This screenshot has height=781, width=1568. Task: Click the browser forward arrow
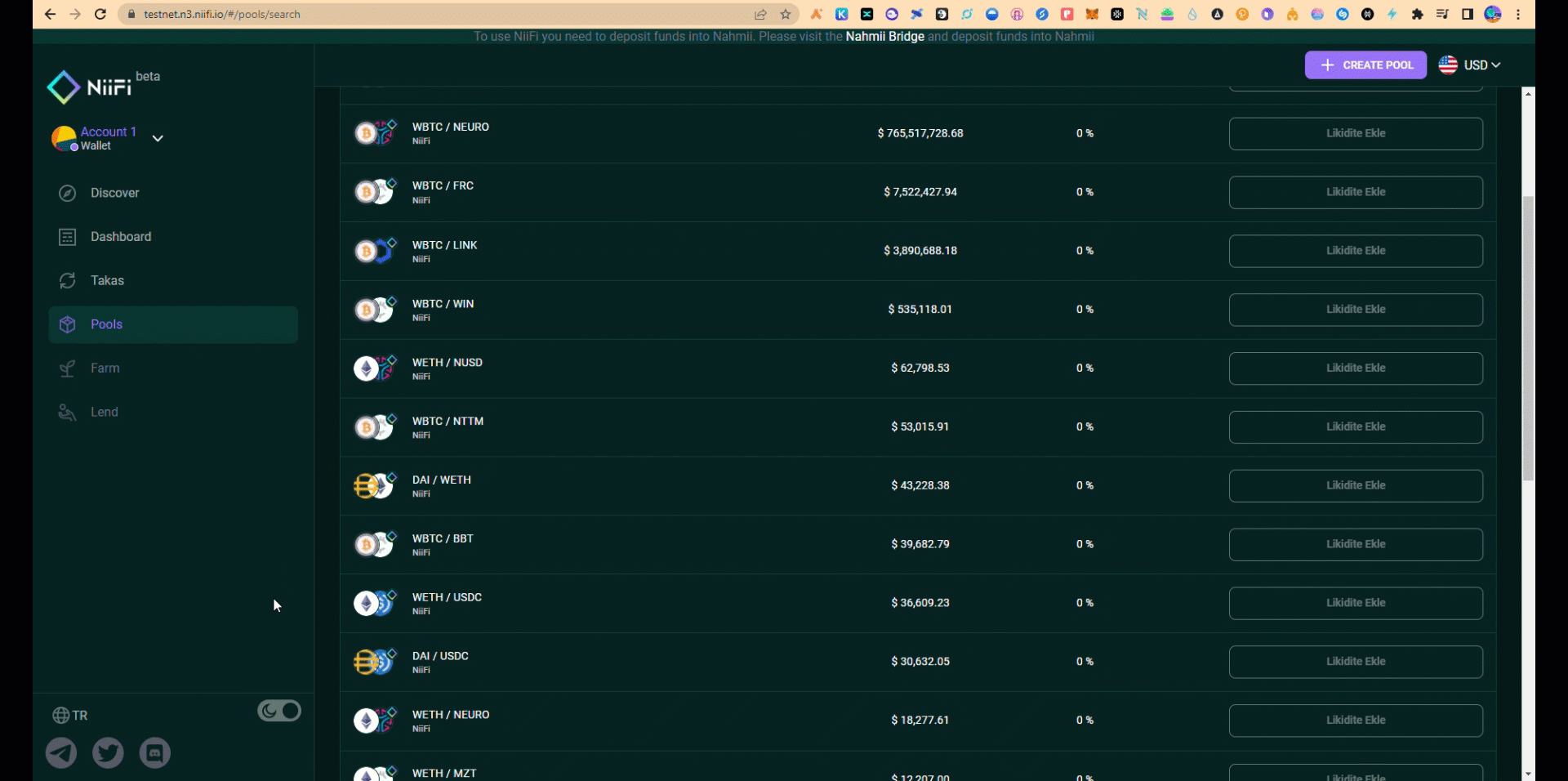click(x=75, y=14)
